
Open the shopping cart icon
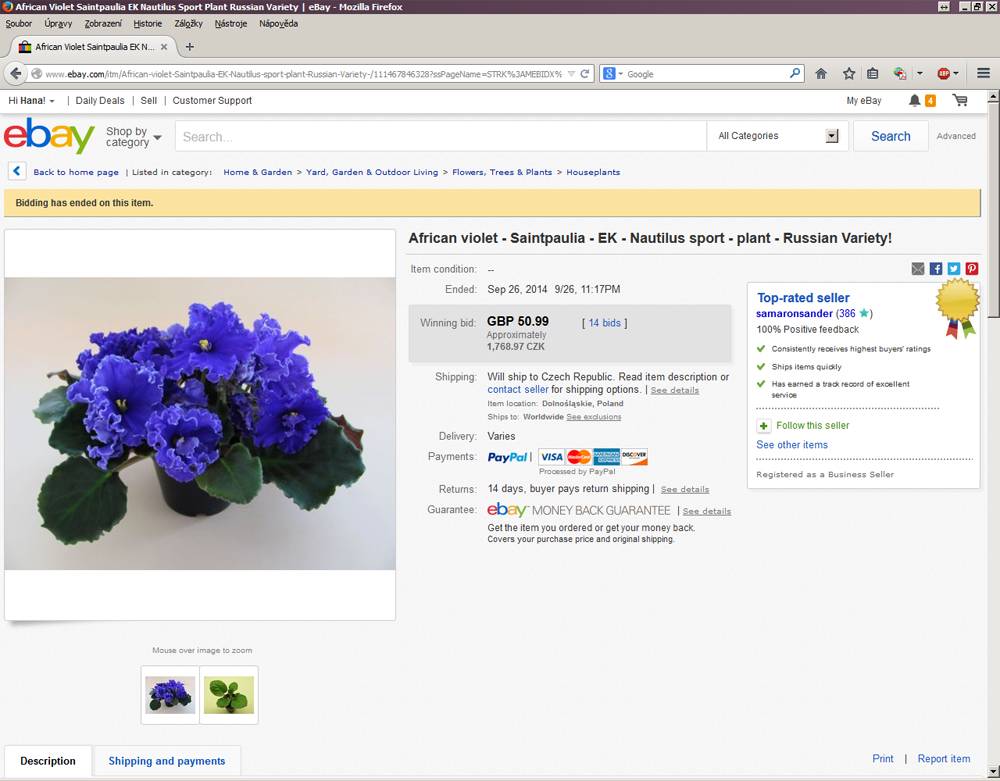(x=960, y=100)
